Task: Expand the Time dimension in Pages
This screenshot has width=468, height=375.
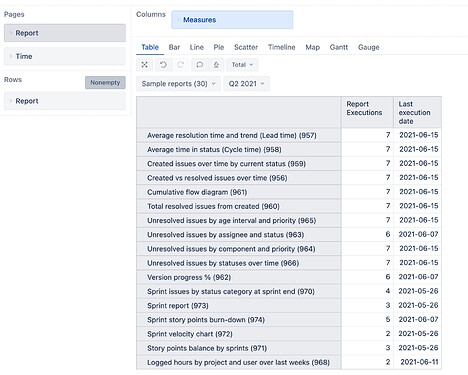Action: [x=65, y=56]
